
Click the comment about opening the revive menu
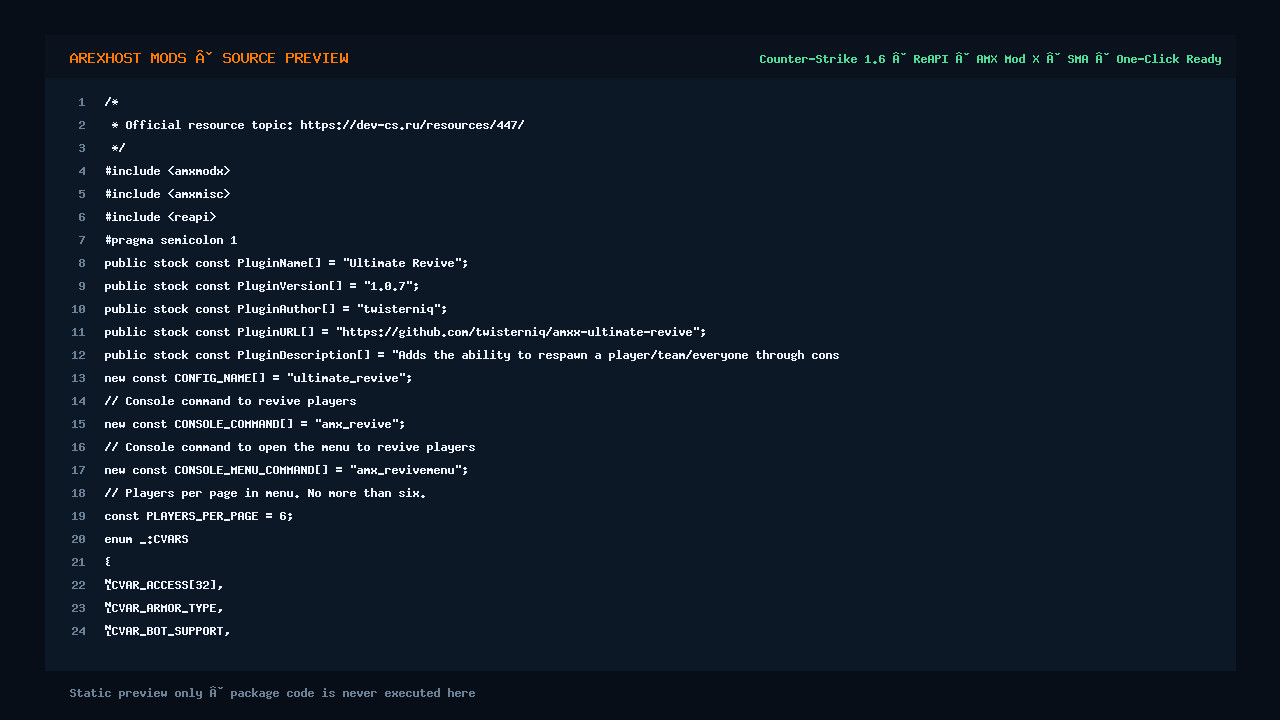click(290, 447)
